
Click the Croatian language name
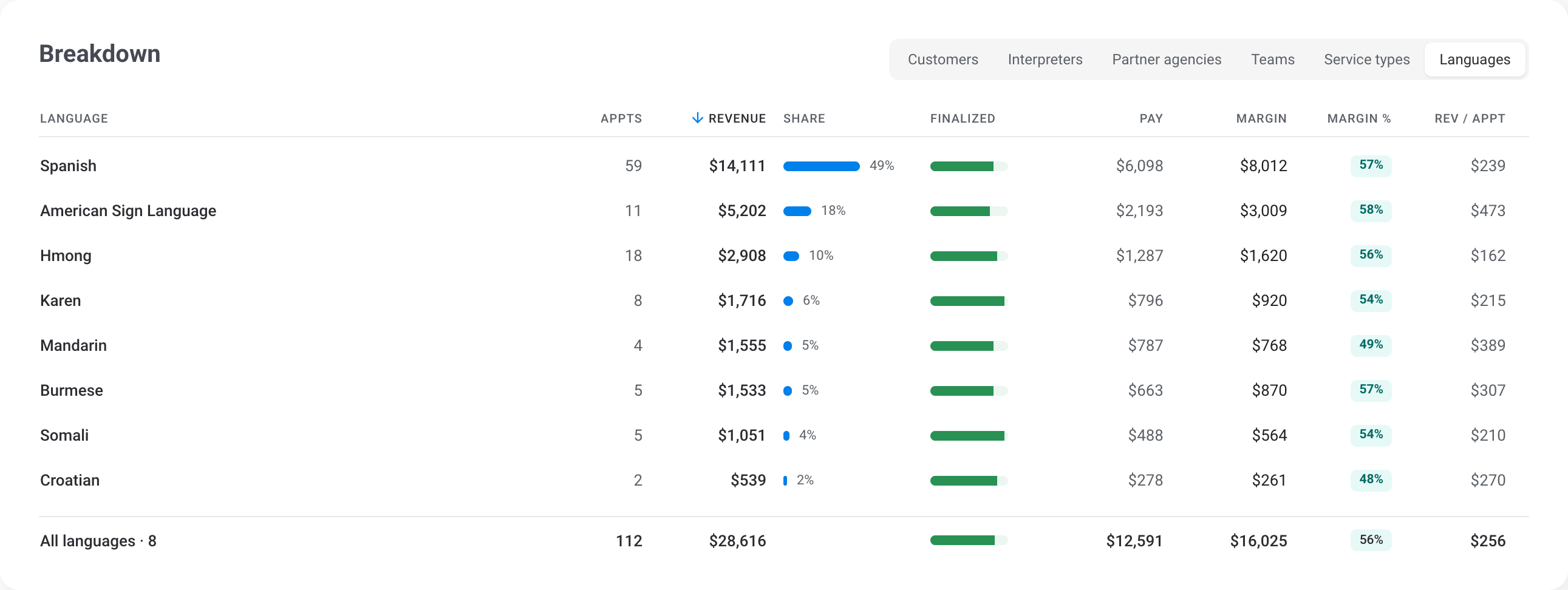click(69, 481)
